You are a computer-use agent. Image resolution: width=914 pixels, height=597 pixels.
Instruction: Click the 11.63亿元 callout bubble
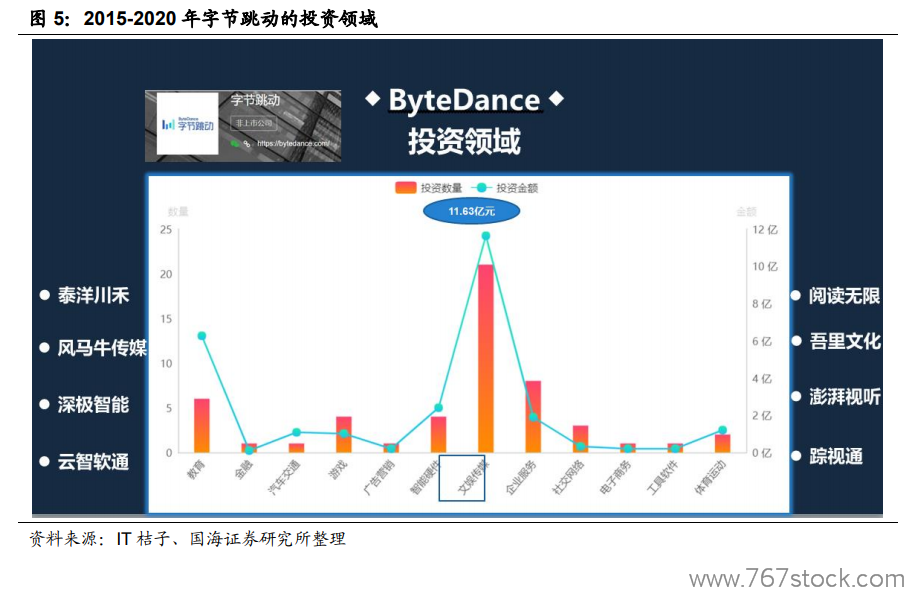point(472,211)
